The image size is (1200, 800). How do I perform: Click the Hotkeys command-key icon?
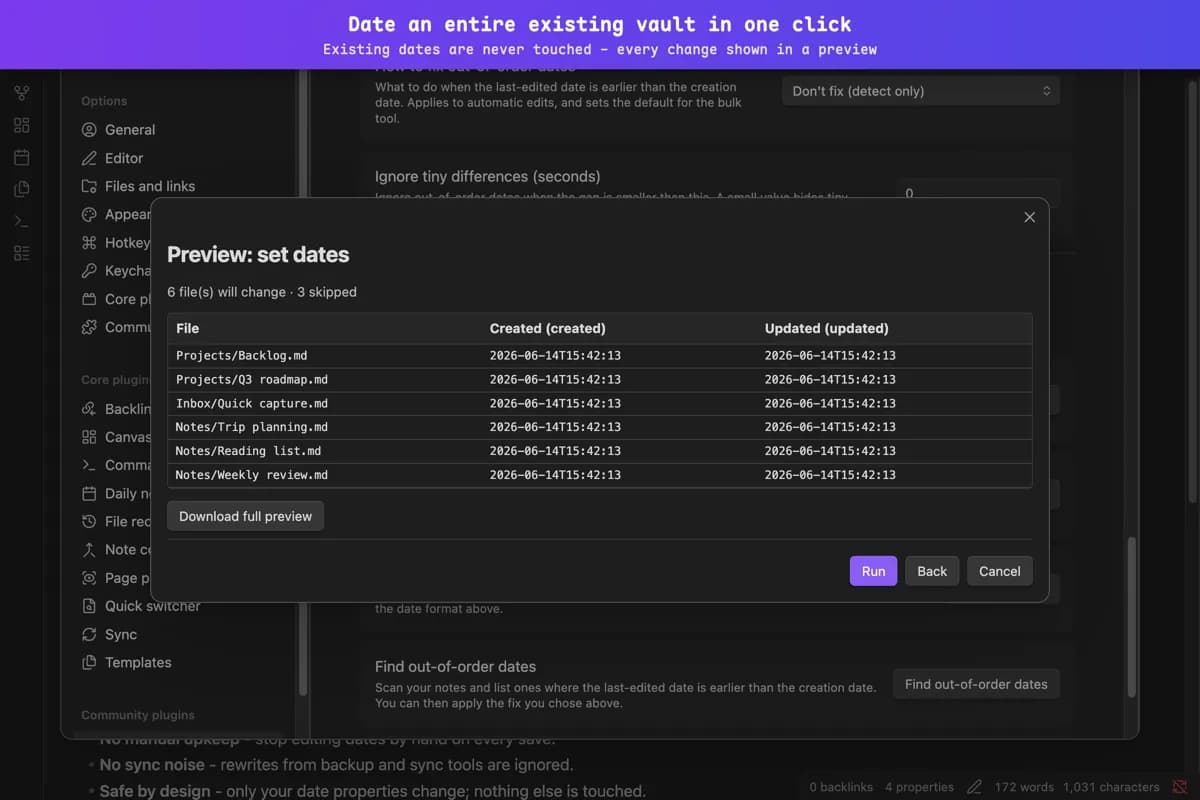(89, 242)
